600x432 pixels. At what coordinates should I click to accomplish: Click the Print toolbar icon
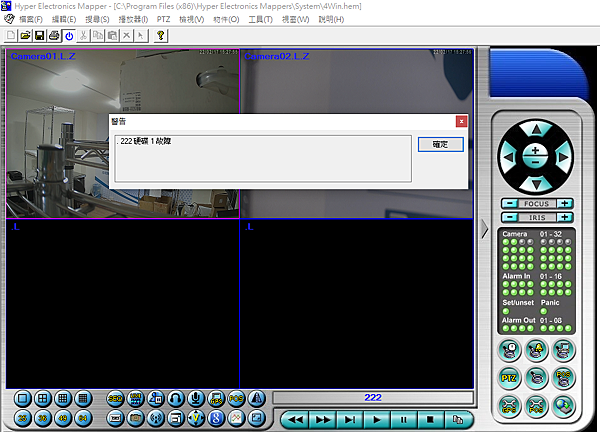coord(54,36)
